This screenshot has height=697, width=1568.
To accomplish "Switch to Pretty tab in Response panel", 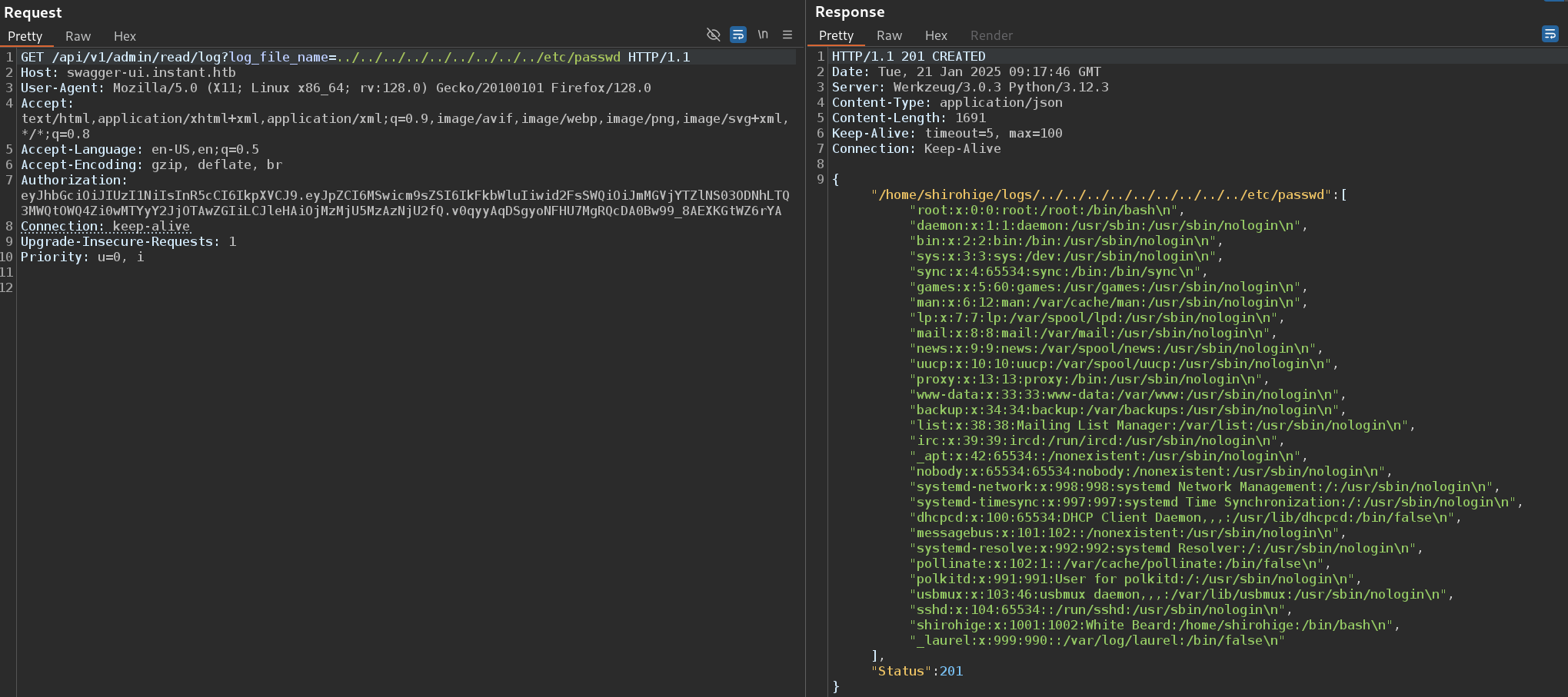I will [x=836, y=35].
